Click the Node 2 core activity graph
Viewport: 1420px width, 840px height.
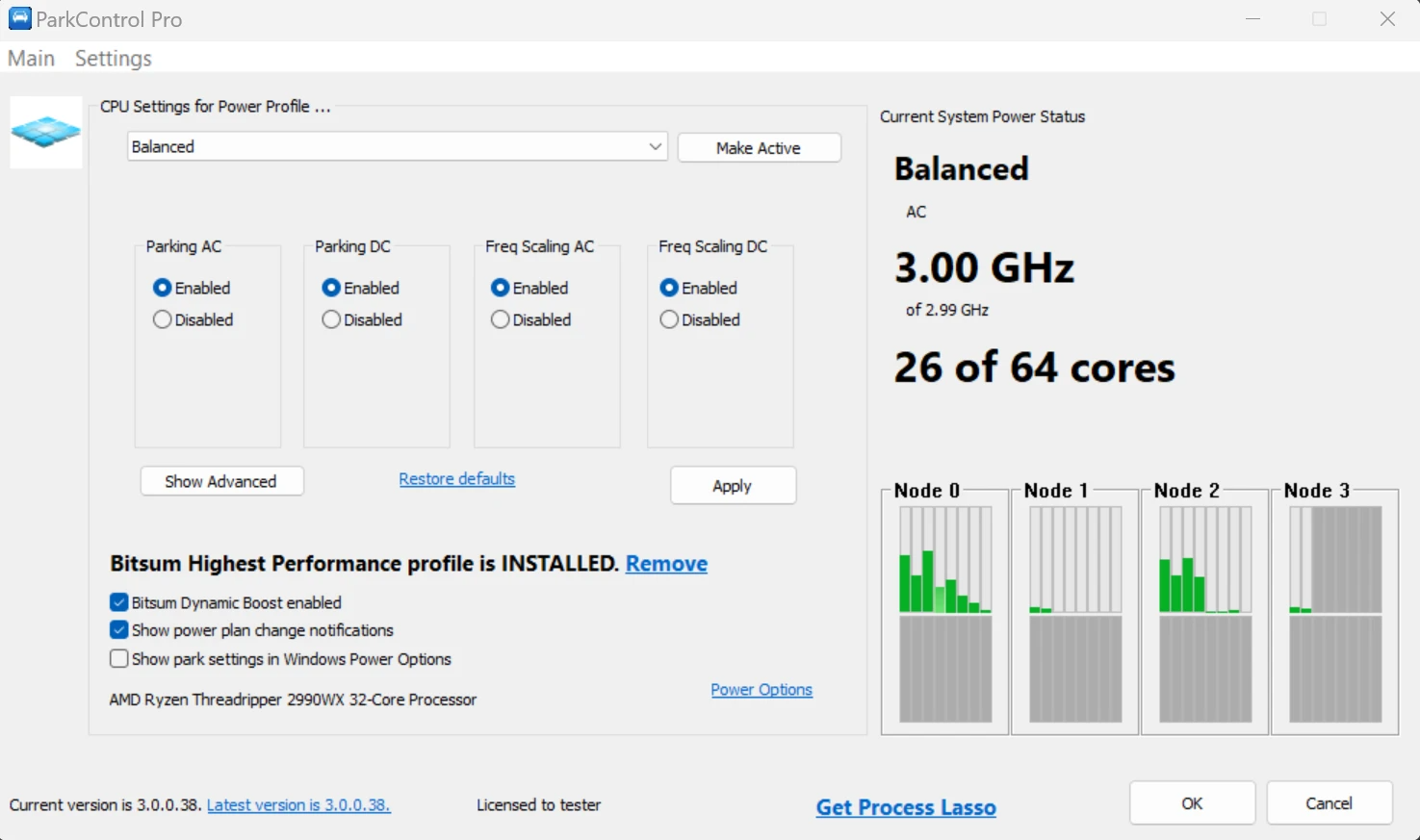1204,614
